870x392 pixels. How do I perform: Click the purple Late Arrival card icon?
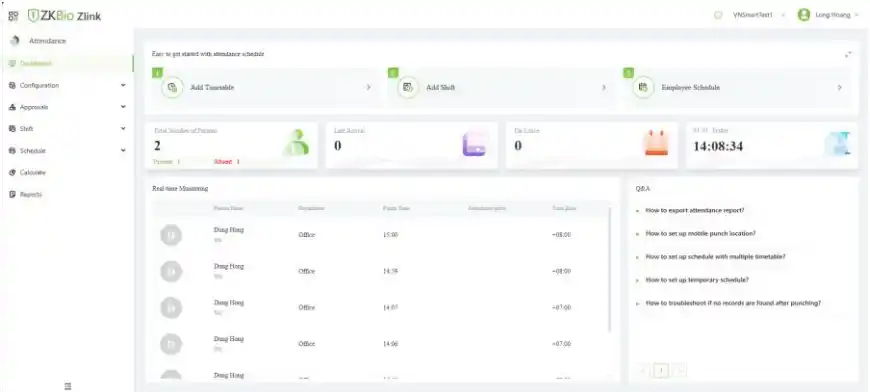point(474,144)
